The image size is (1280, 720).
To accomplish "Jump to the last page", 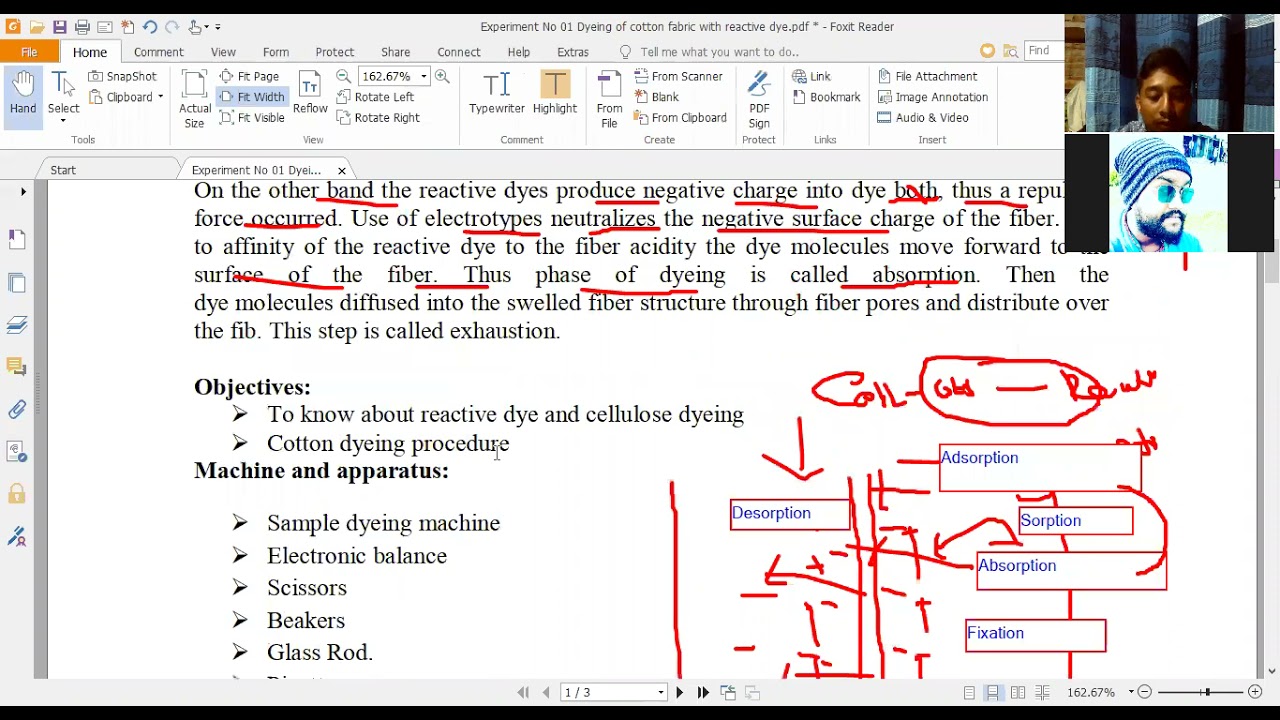I will [703, 692].
